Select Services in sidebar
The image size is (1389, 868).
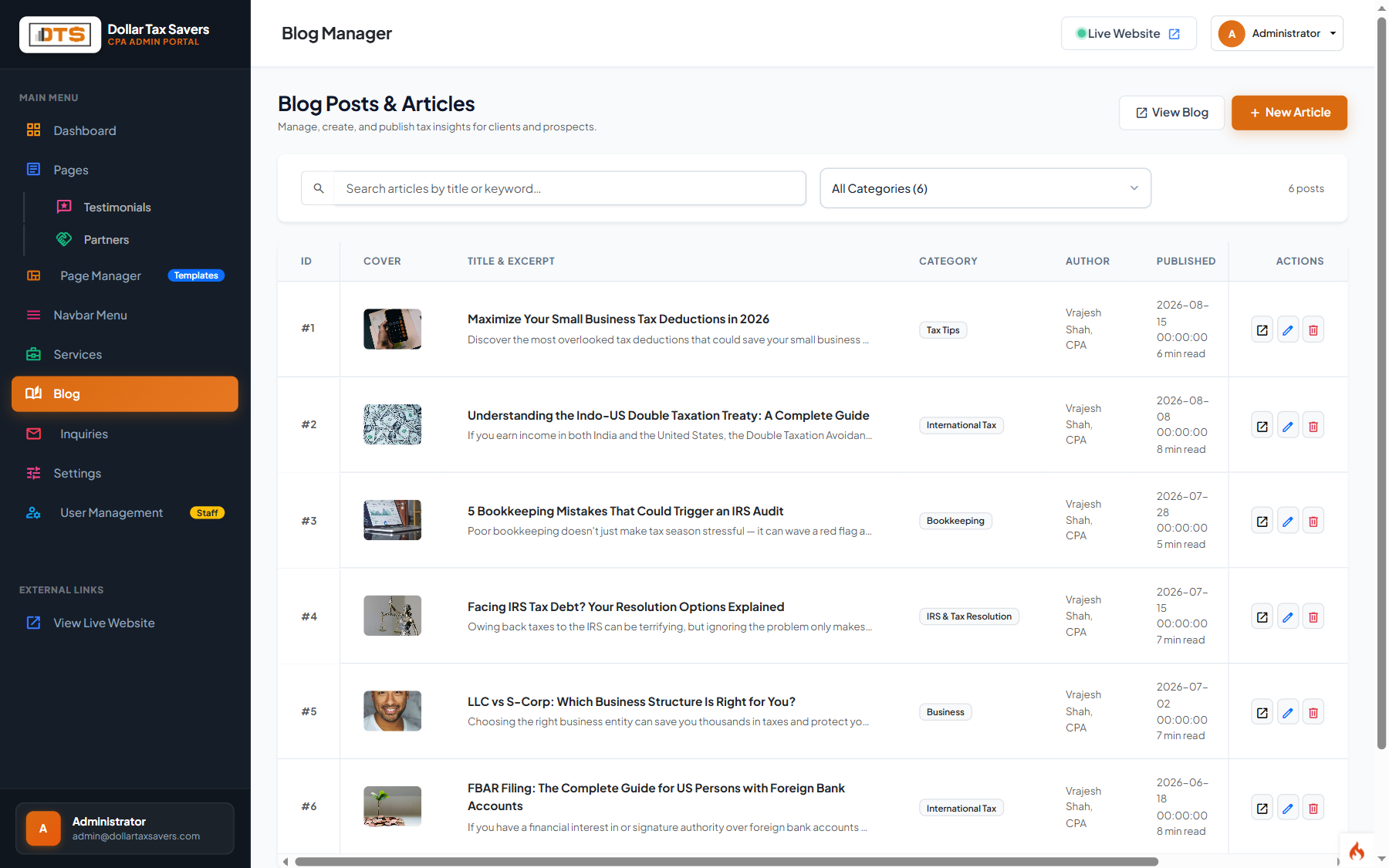[125, 354]
